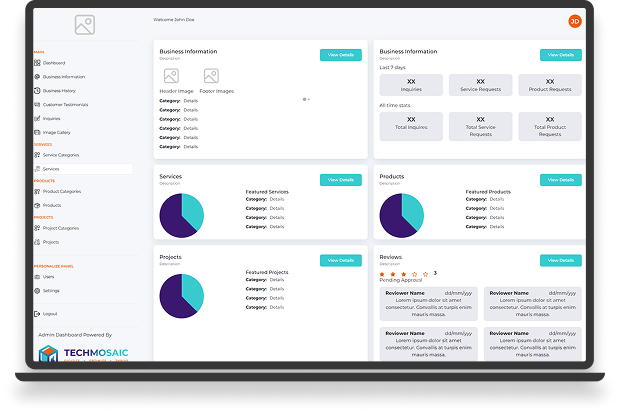Image resolution: width=620 pixels, height=412 pixels.
Task: Click the Project Categories sidebar icon
Action: point(37,228)
